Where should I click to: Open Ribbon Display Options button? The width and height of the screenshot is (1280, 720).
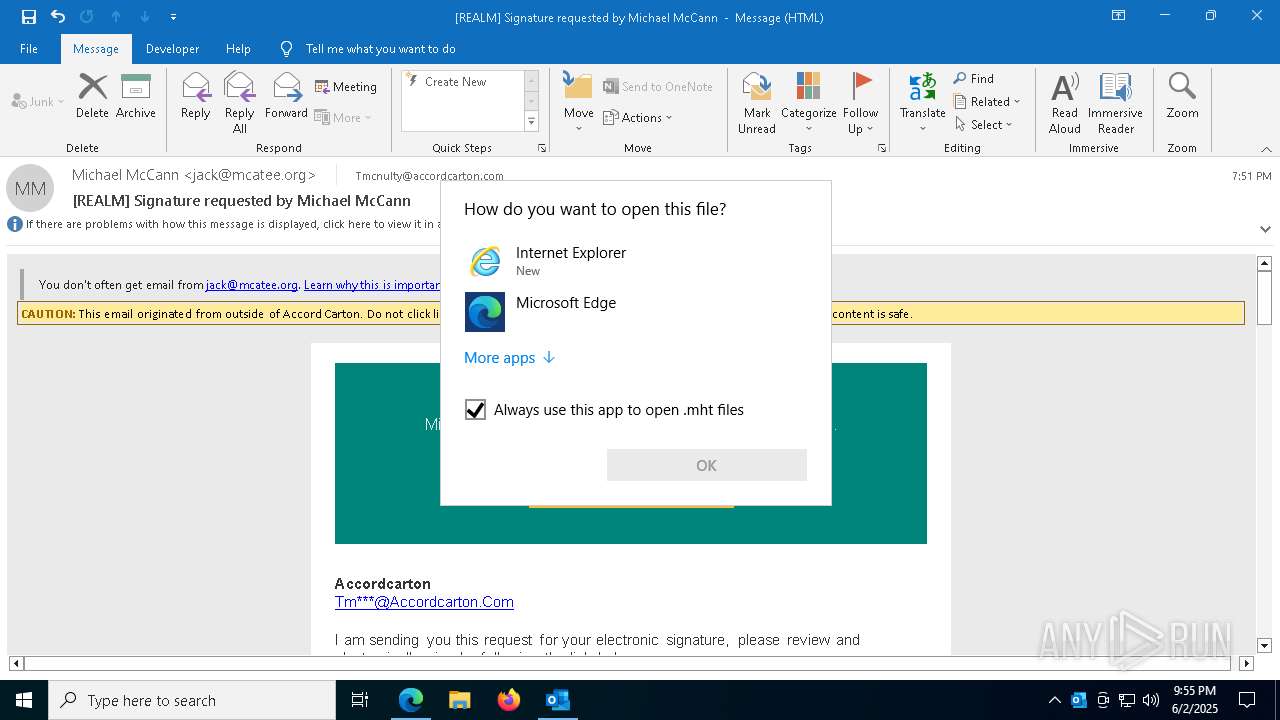[1119, 16]
